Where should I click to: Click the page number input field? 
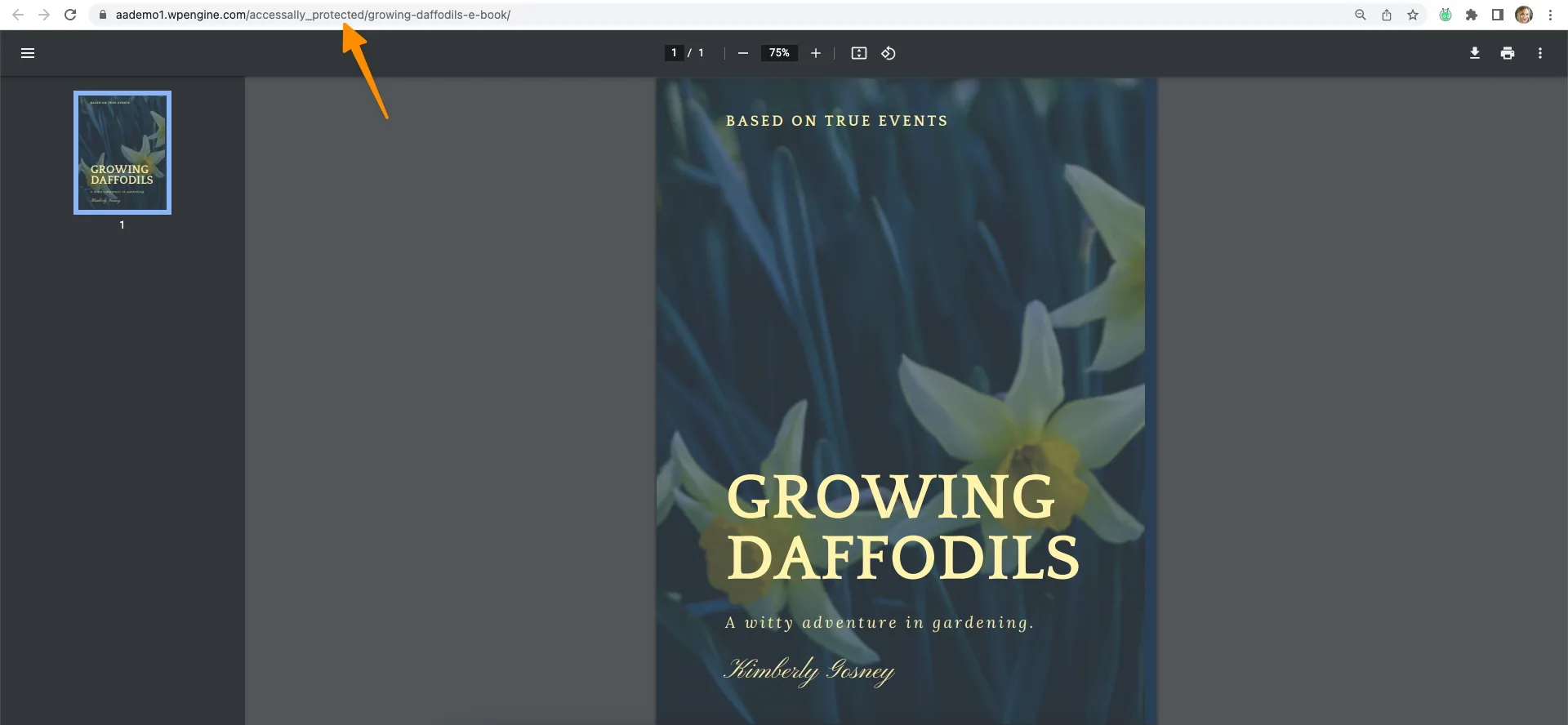click(x=674, y=53)
